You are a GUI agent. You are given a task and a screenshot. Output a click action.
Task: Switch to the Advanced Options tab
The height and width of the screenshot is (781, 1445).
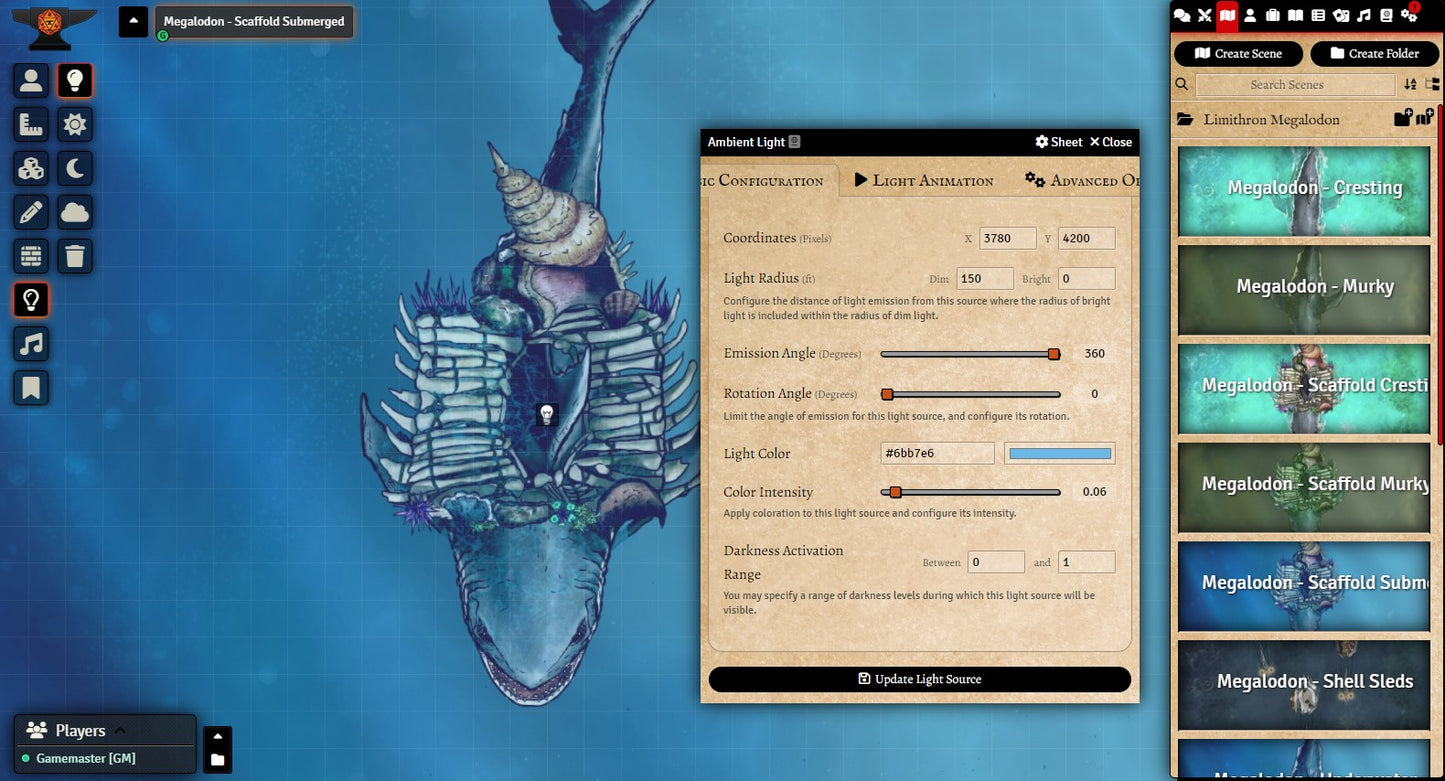click(1082, 181)
